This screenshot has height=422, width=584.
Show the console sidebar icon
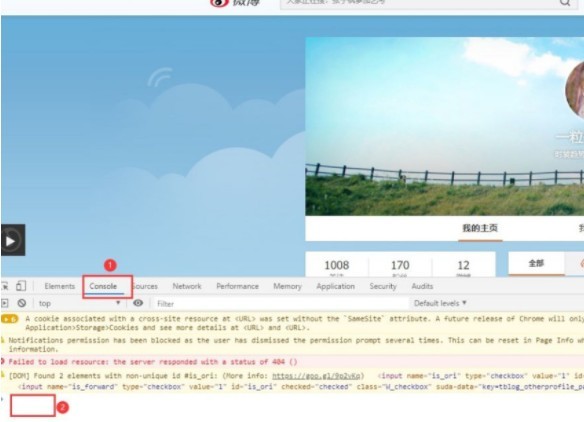pos(4,303)
